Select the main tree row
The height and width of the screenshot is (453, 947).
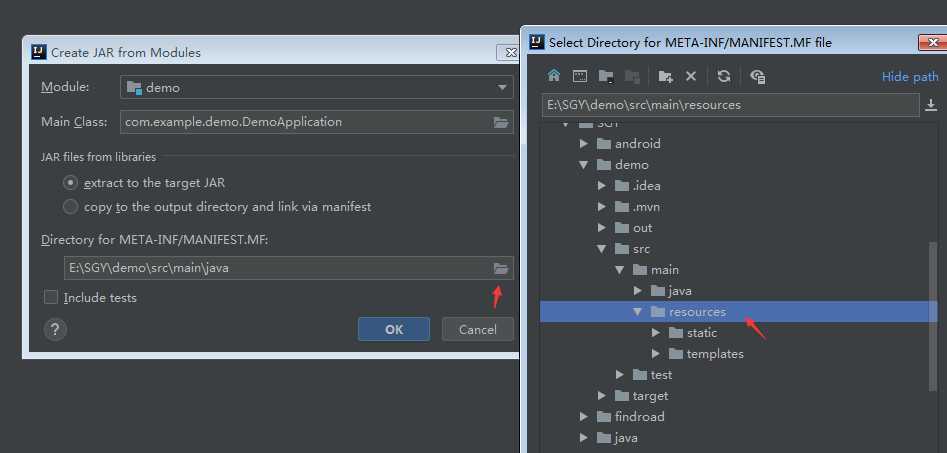[737, 269]
